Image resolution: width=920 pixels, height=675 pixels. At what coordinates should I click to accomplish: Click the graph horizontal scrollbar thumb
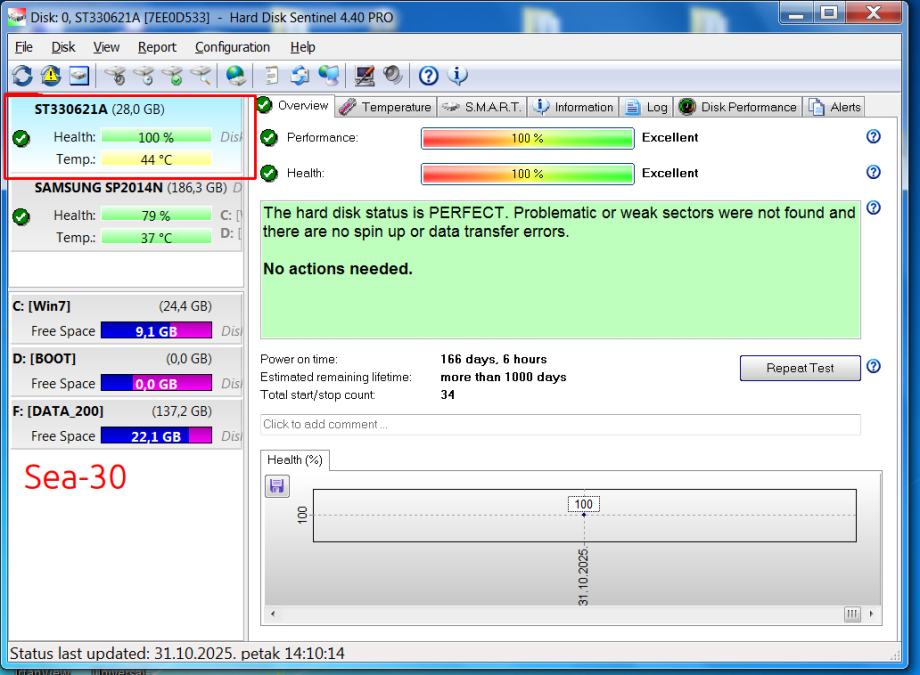852,614
